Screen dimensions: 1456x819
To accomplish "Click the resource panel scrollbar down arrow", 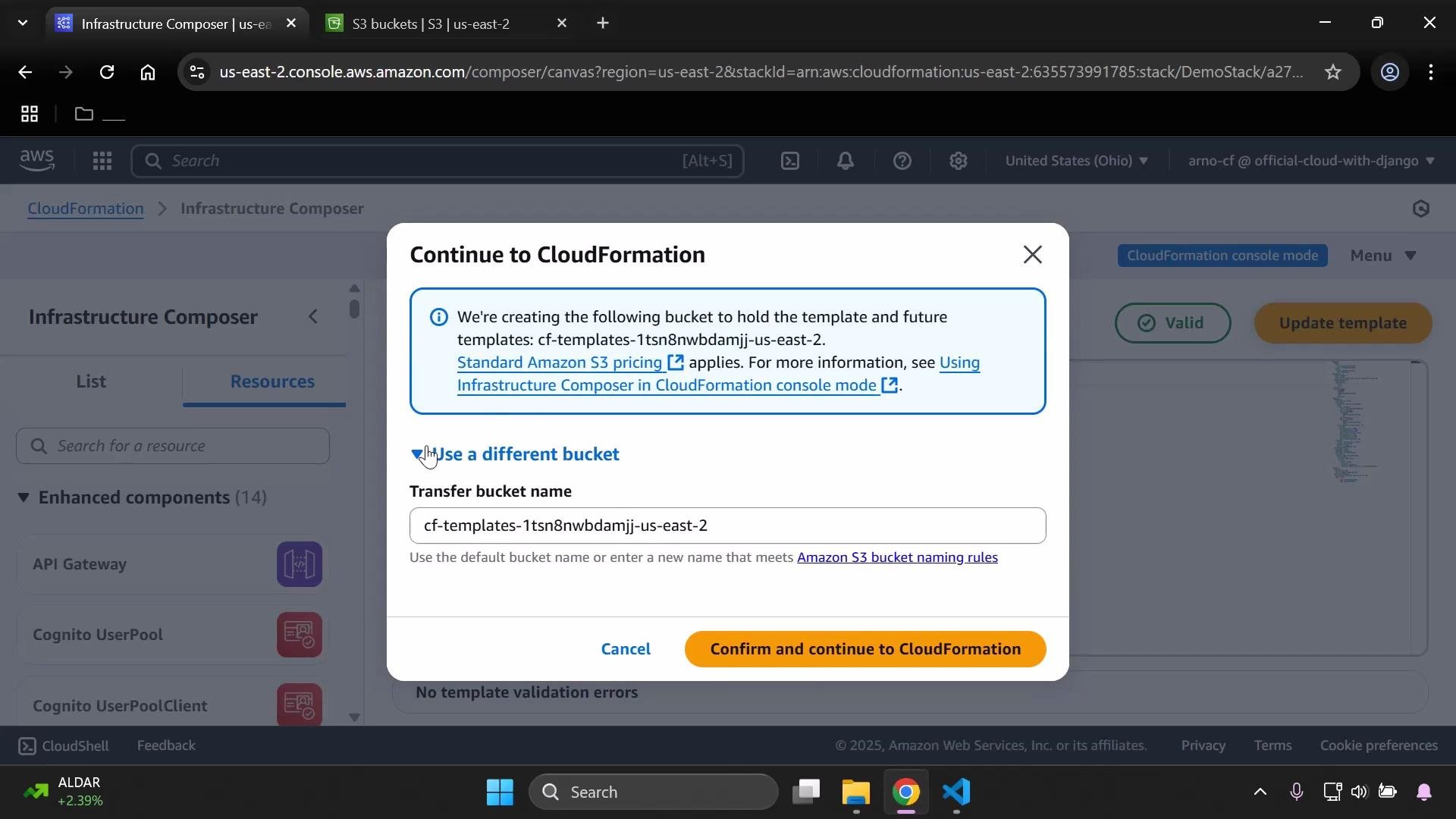I will tap(354, 717).
